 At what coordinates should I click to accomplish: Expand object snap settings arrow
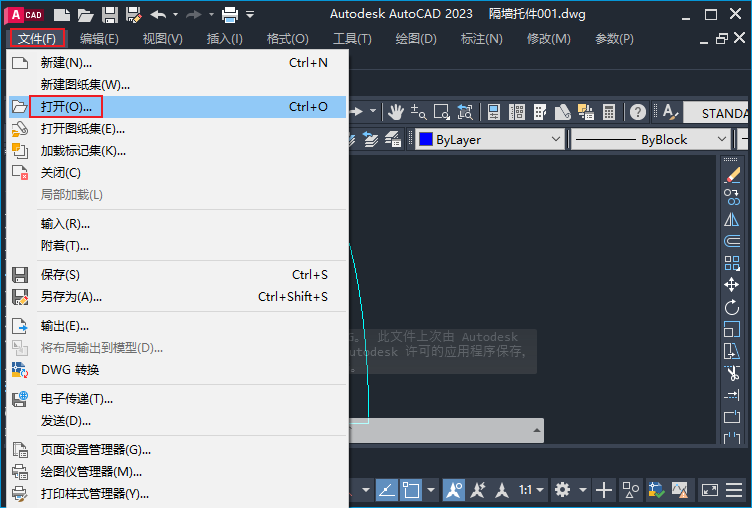(x=431, y=490)
